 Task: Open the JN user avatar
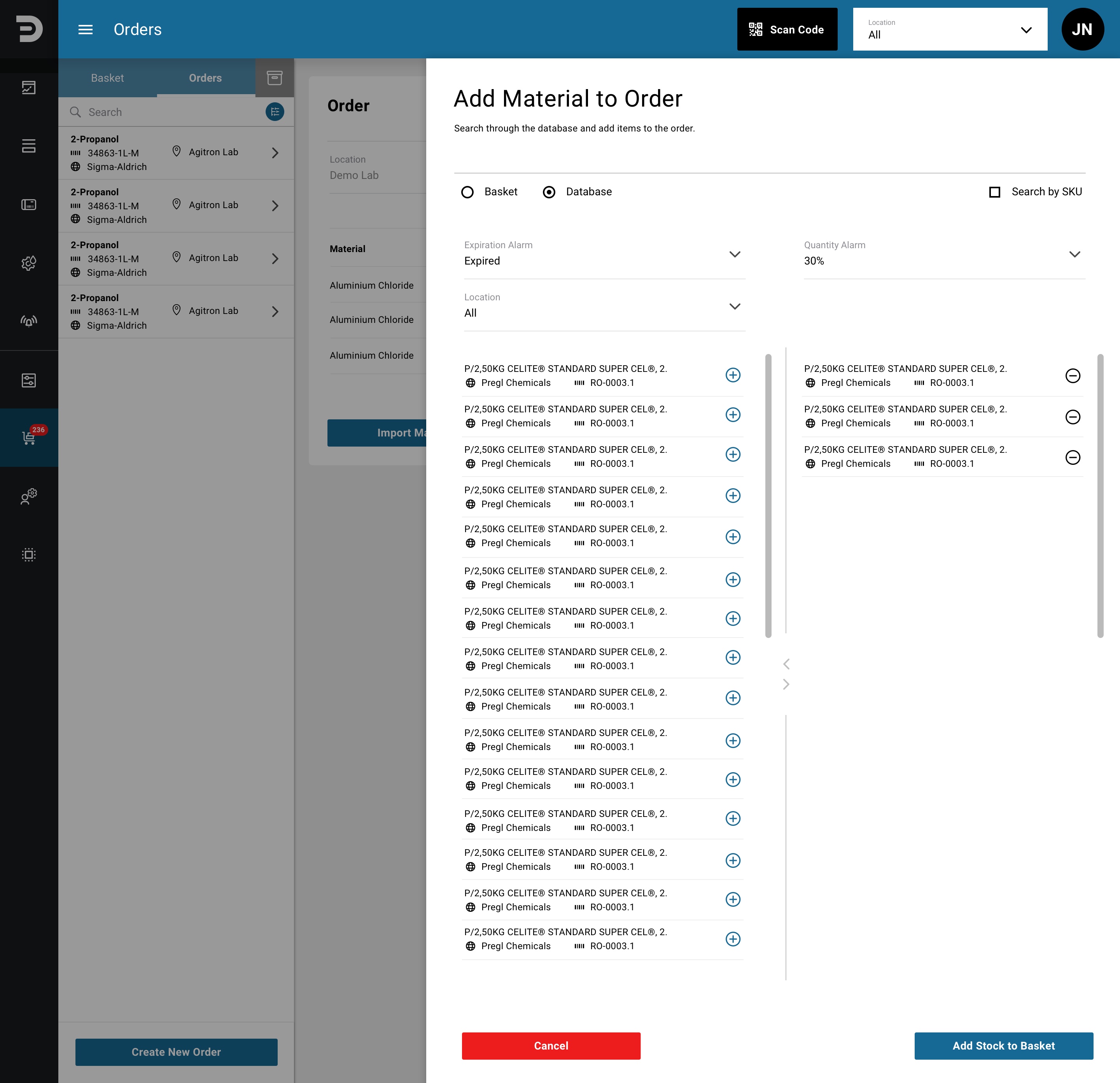(x=1082, y=29)
